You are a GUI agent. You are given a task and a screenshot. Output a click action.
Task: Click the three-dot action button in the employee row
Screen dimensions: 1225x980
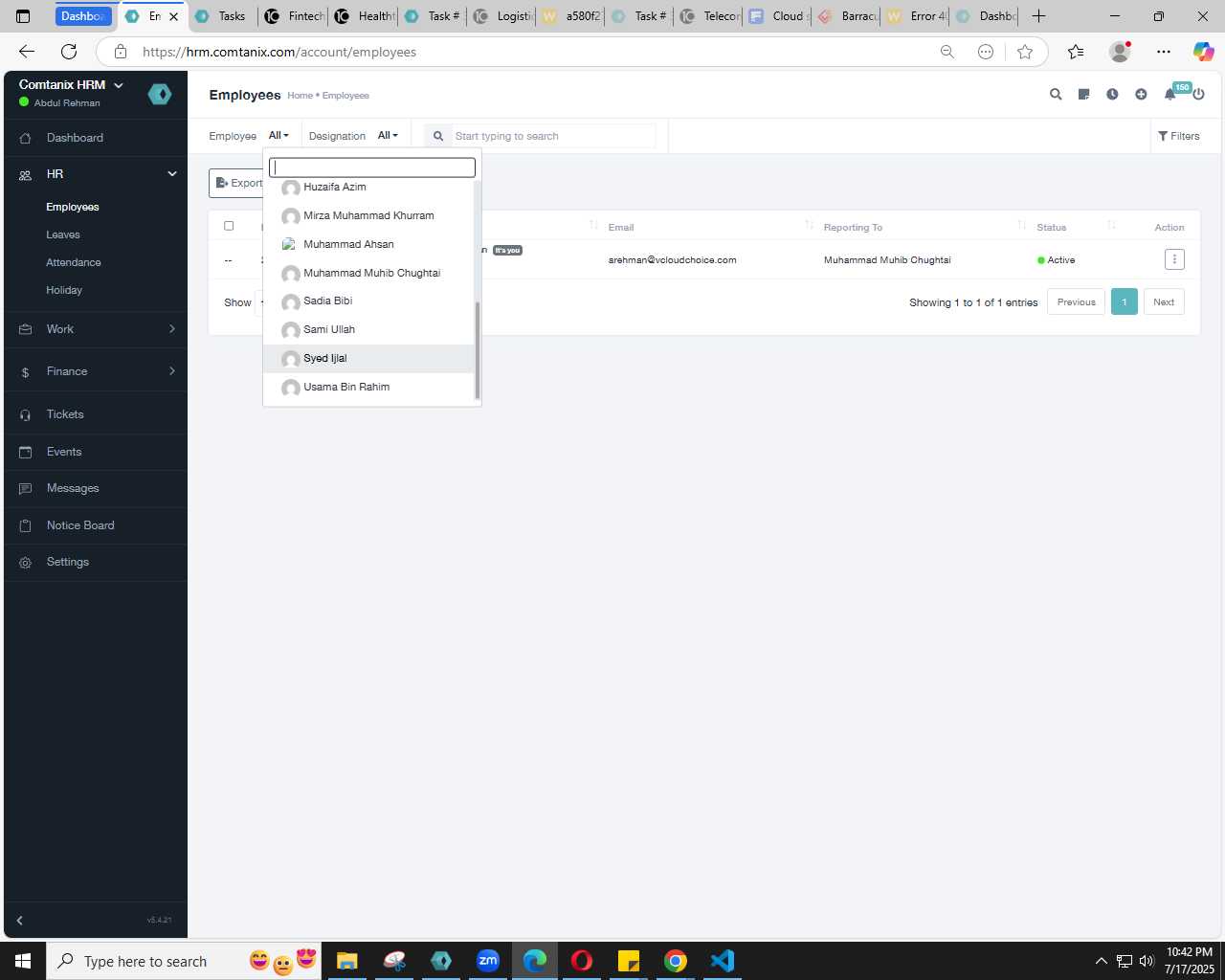pos(1174,259)
